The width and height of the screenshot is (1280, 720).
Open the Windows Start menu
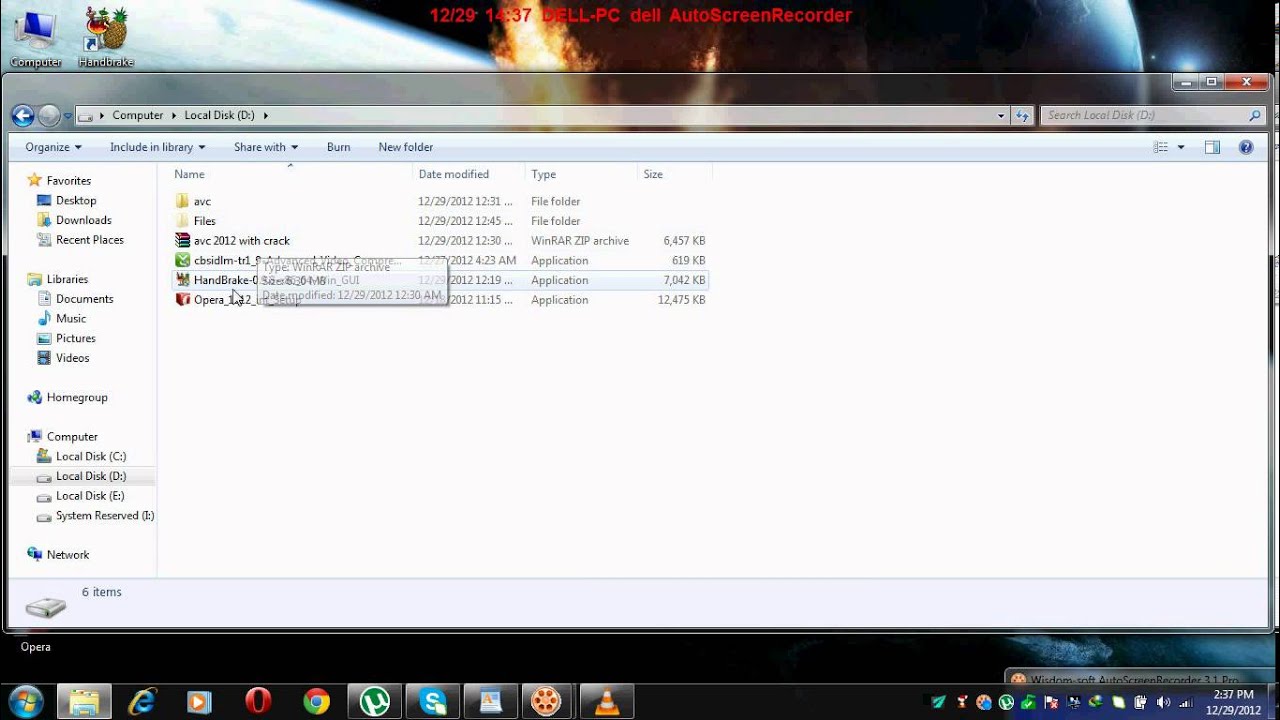[25, 702]
